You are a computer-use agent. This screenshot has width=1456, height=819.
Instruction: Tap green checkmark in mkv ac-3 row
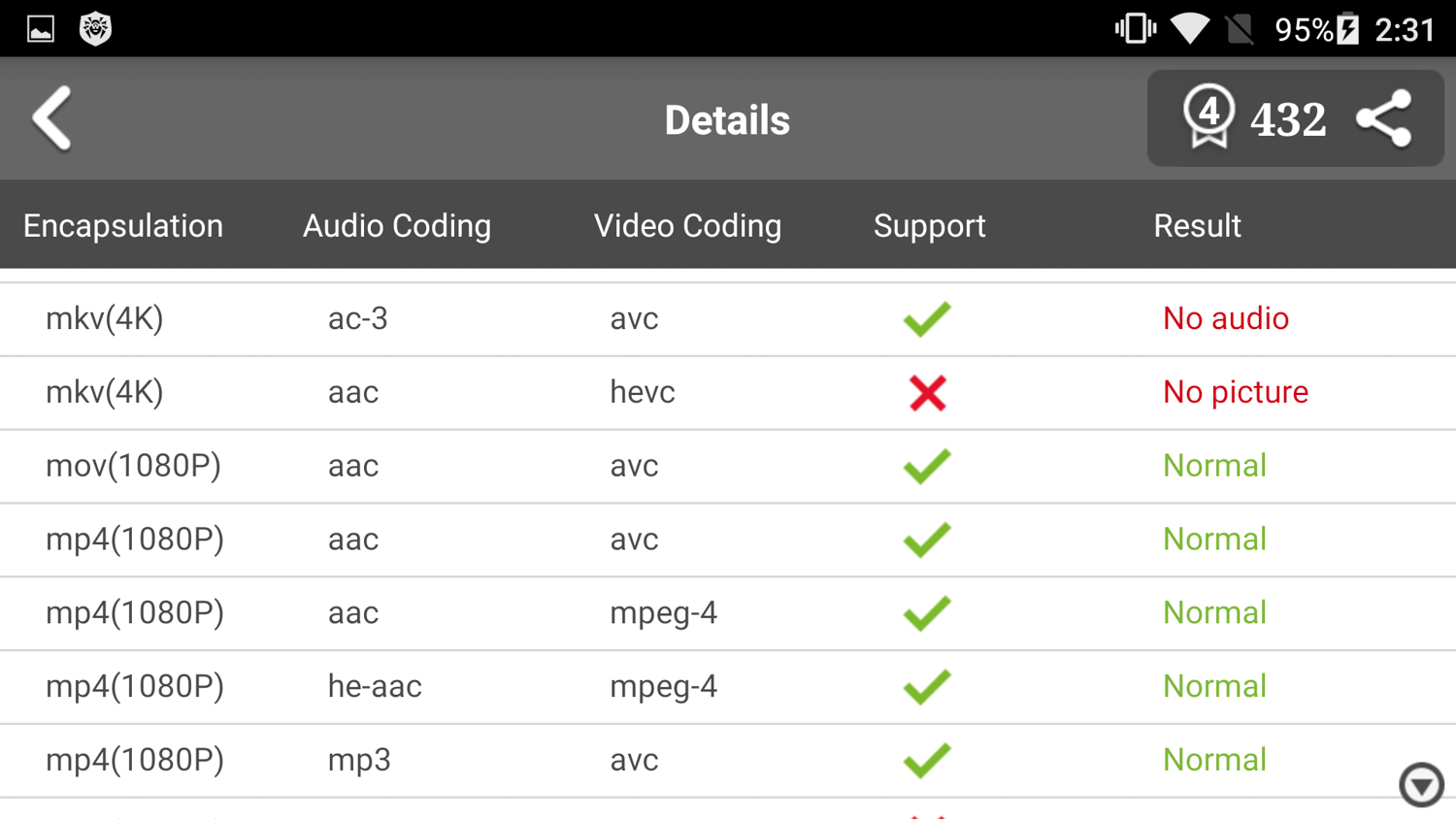[927, 319]
